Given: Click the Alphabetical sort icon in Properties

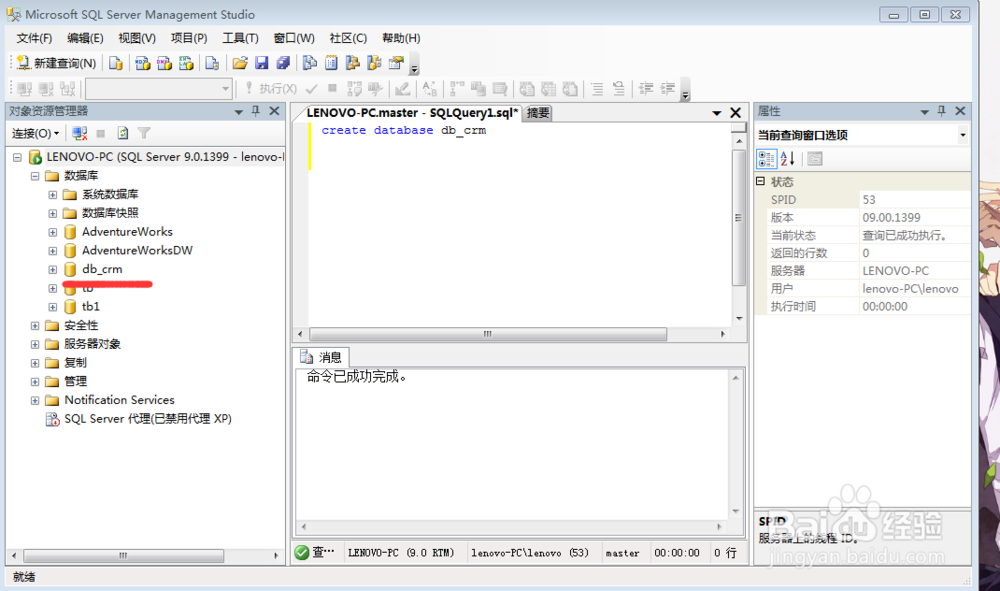Looking at the screenshot, I should coord(788,159).
